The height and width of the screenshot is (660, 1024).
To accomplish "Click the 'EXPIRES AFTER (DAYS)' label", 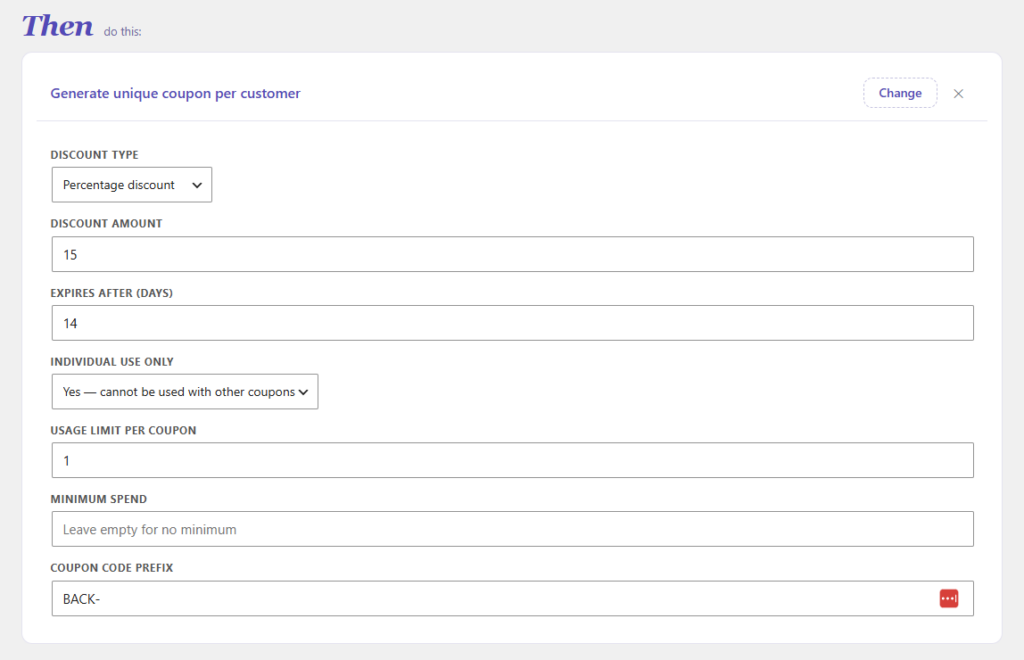I will (112, 293).
